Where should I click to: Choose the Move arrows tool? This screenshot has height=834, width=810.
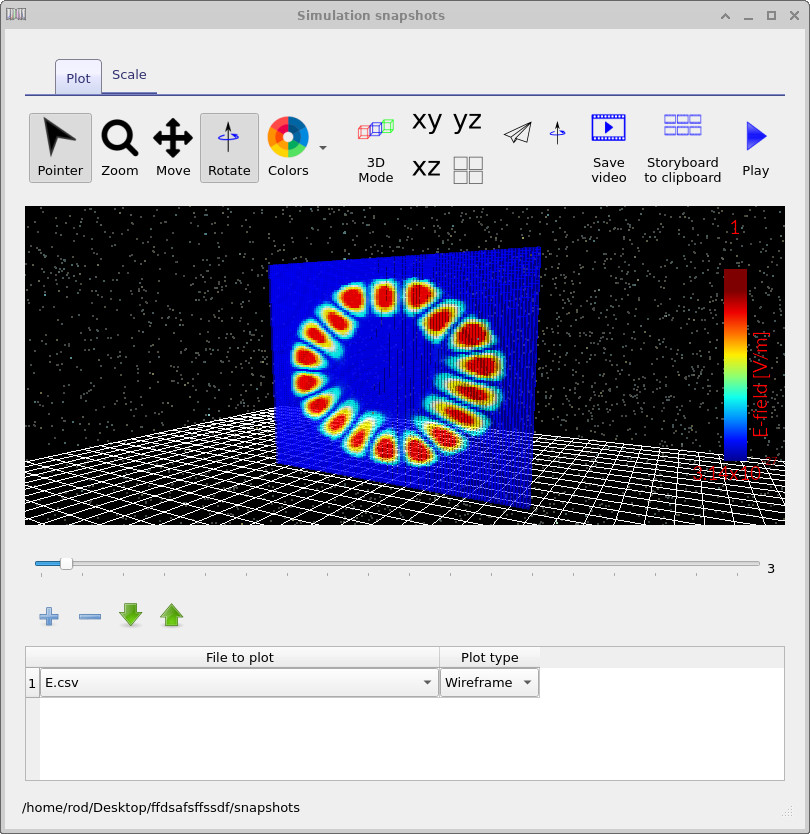[173, 147]
